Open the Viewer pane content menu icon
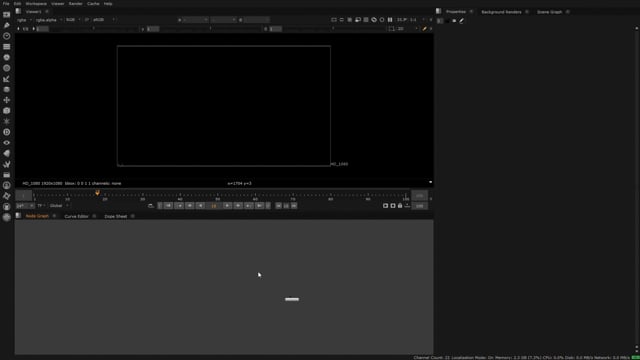Screen dimensions: 640x360 pos(18,11)
